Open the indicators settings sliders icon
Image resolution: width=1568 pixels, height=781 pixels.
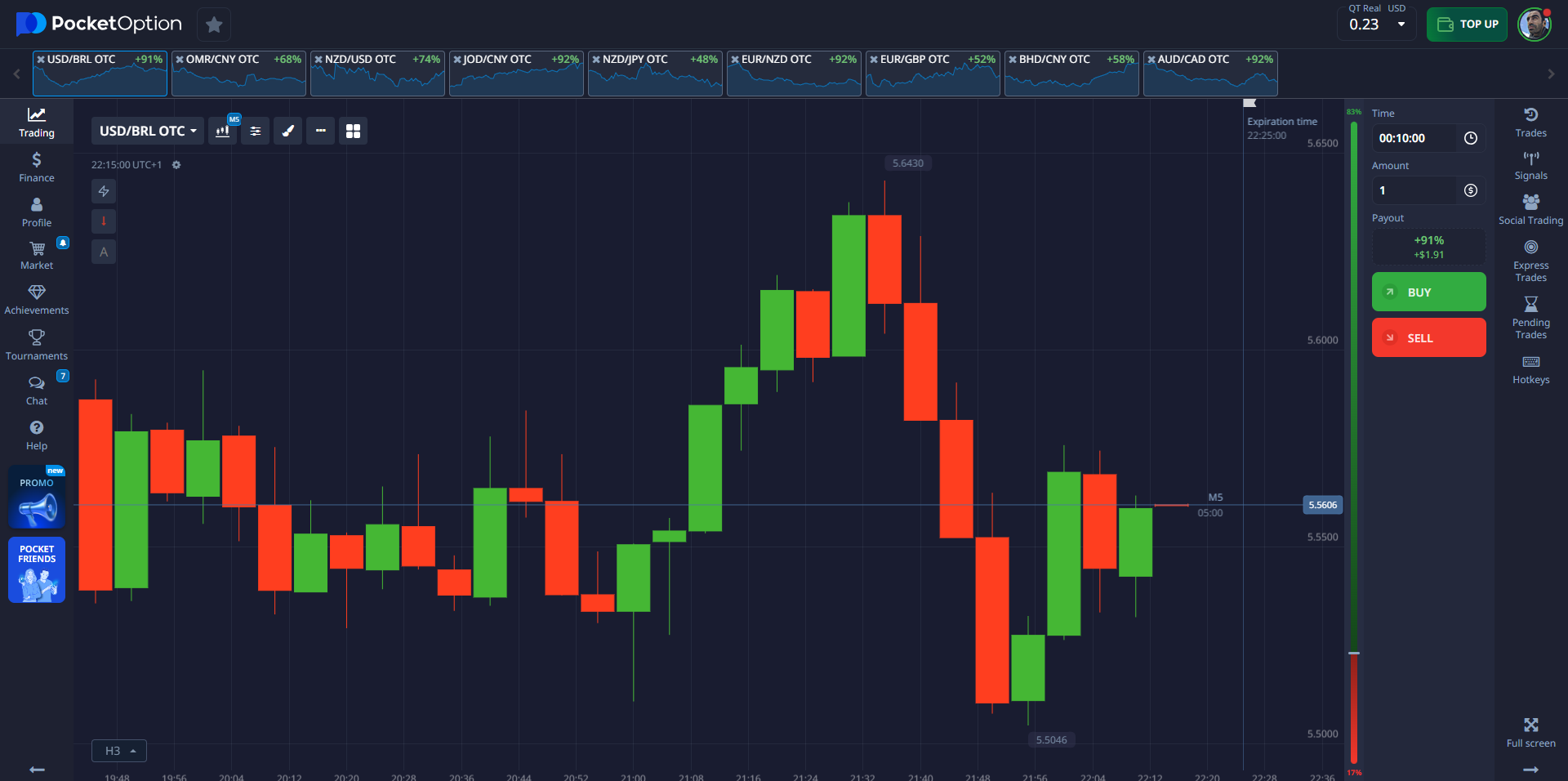256,131
